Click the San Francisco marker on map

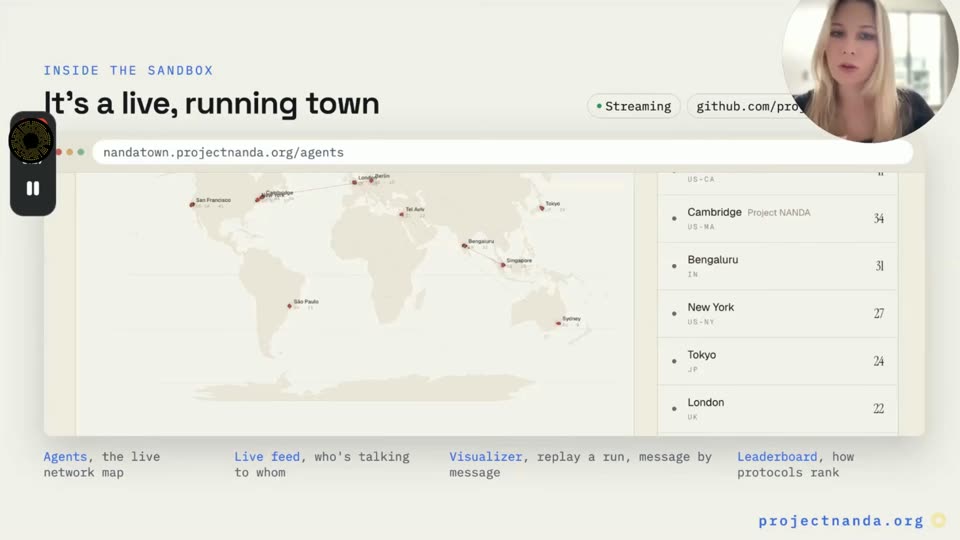point(192,204)
